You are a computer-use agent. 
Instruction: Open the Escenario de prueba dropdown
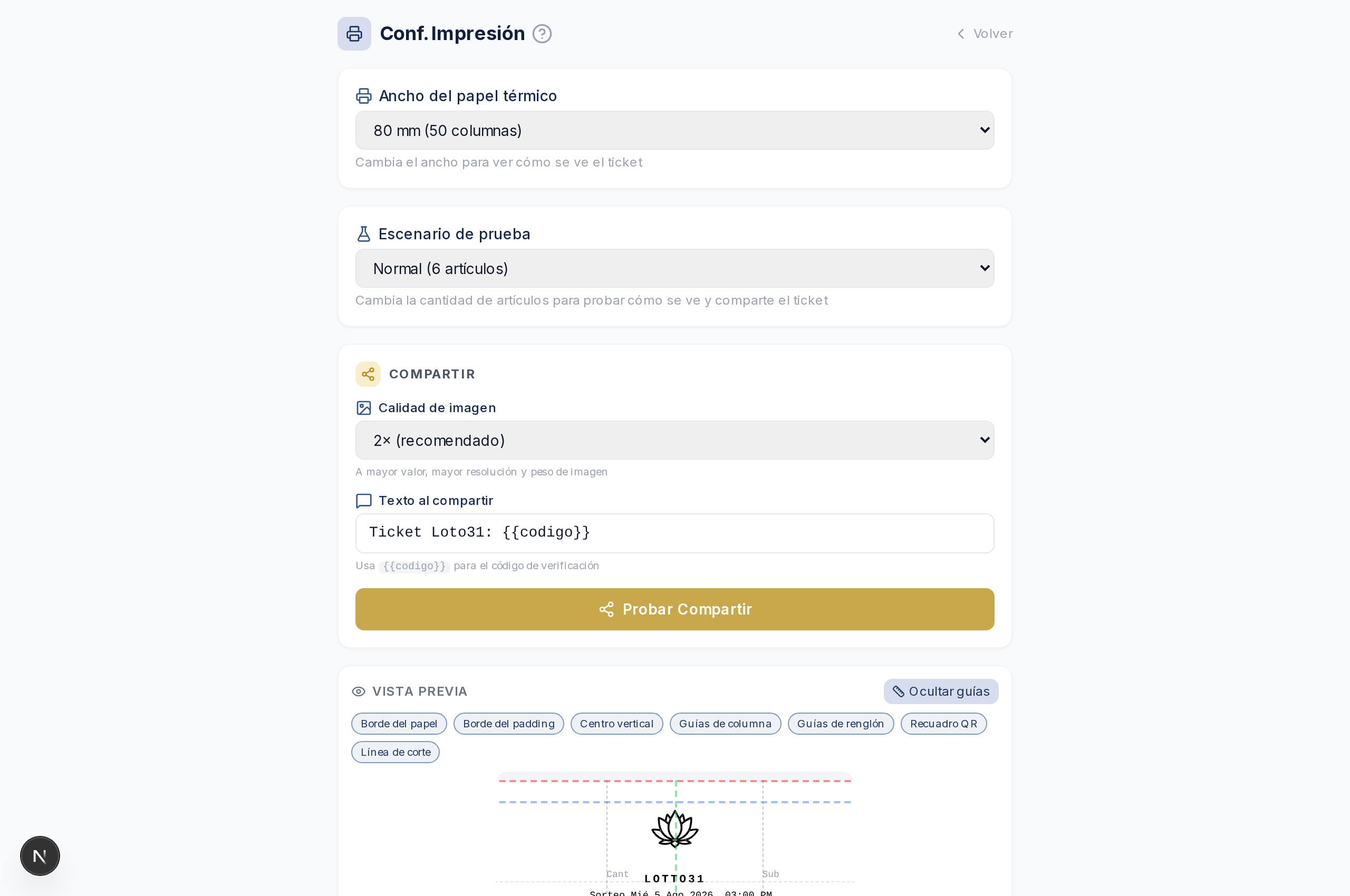pyautogui.click(x=674, y=269)
